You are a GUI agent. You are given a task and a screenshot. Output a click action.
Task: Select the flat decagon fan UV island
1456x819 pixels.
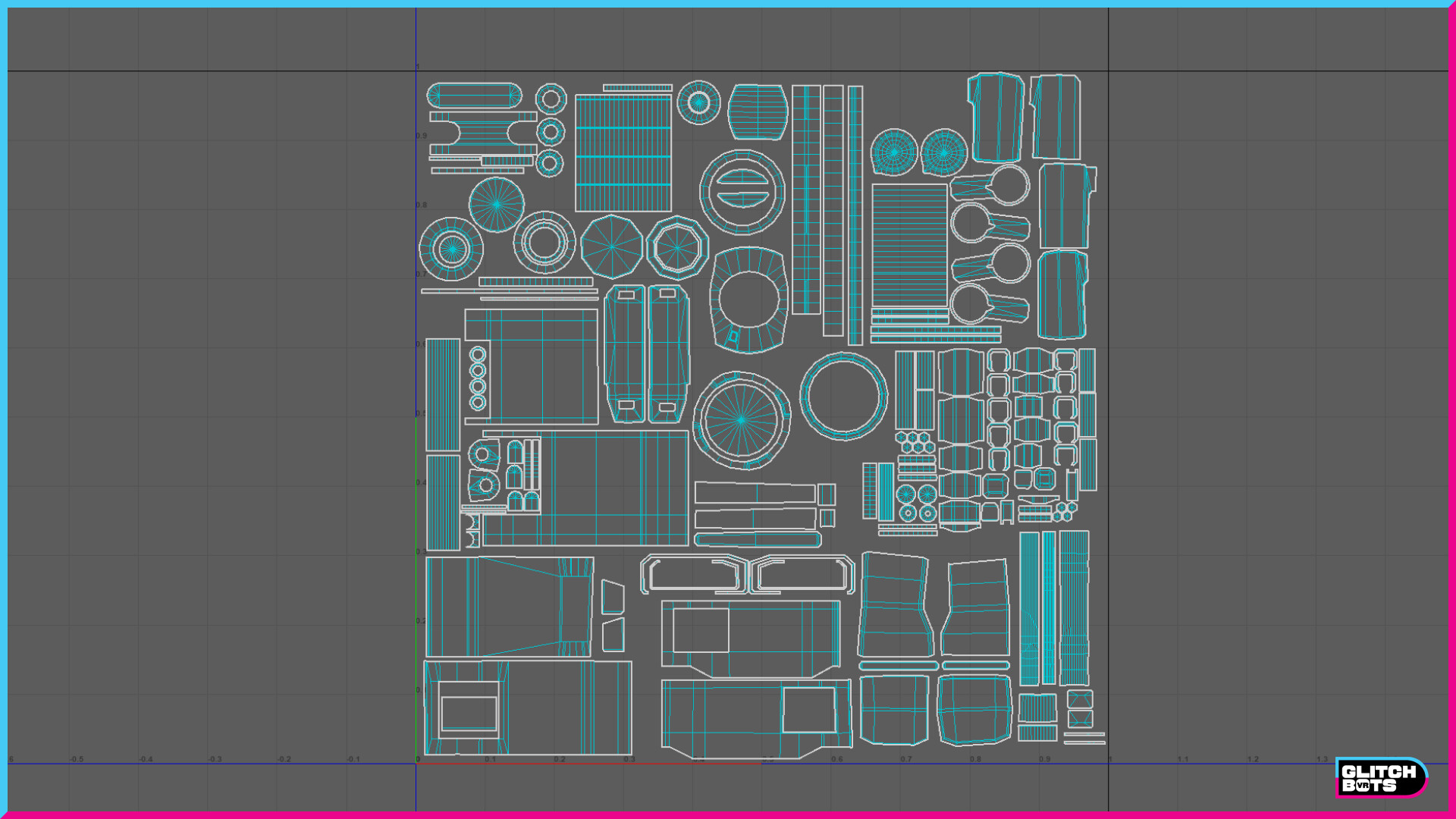[611, 246]
